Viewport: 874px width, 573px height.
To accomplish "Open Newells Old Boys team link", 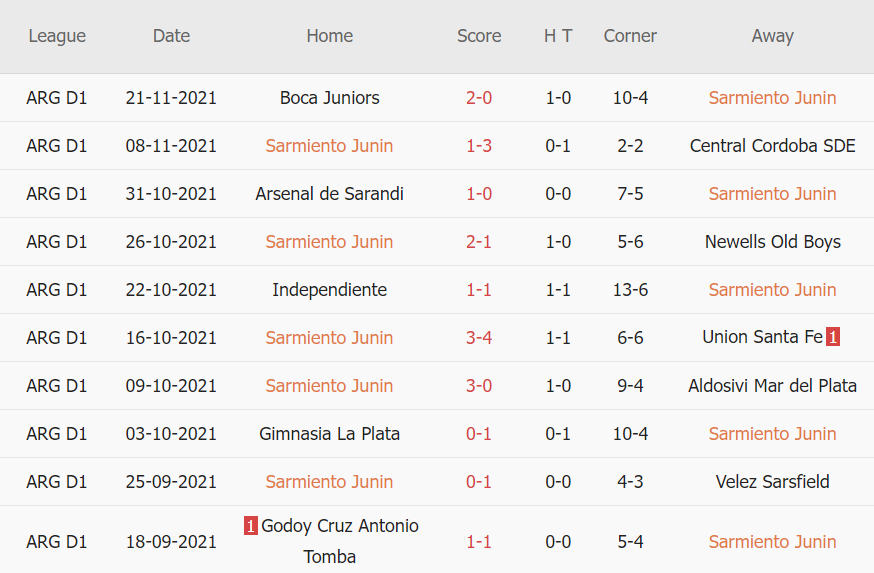I will [772, 242].
